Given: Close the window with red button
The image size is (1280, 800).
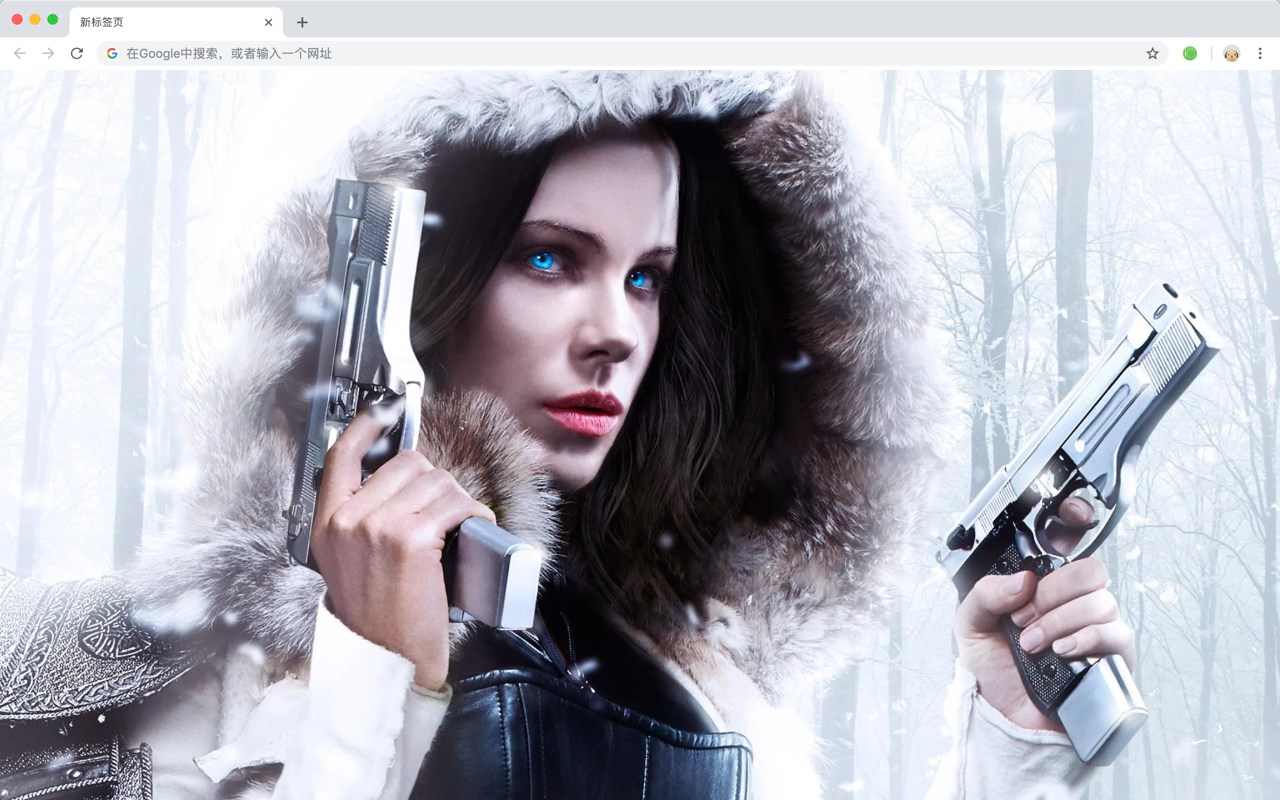Looking at the screenshot, I should (17, 20).
